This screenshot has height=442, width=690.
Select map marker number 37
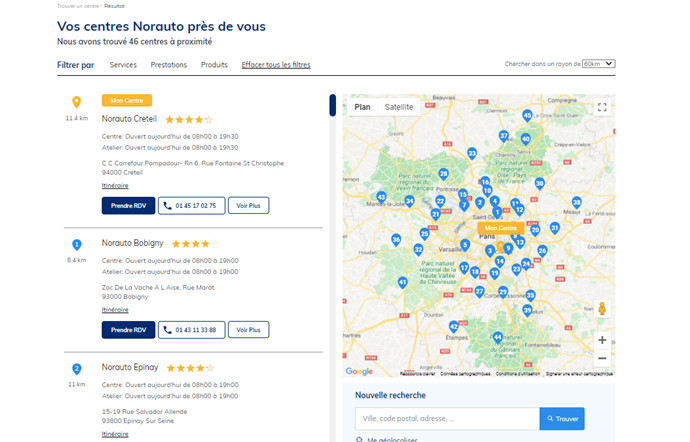pos(504,136)
